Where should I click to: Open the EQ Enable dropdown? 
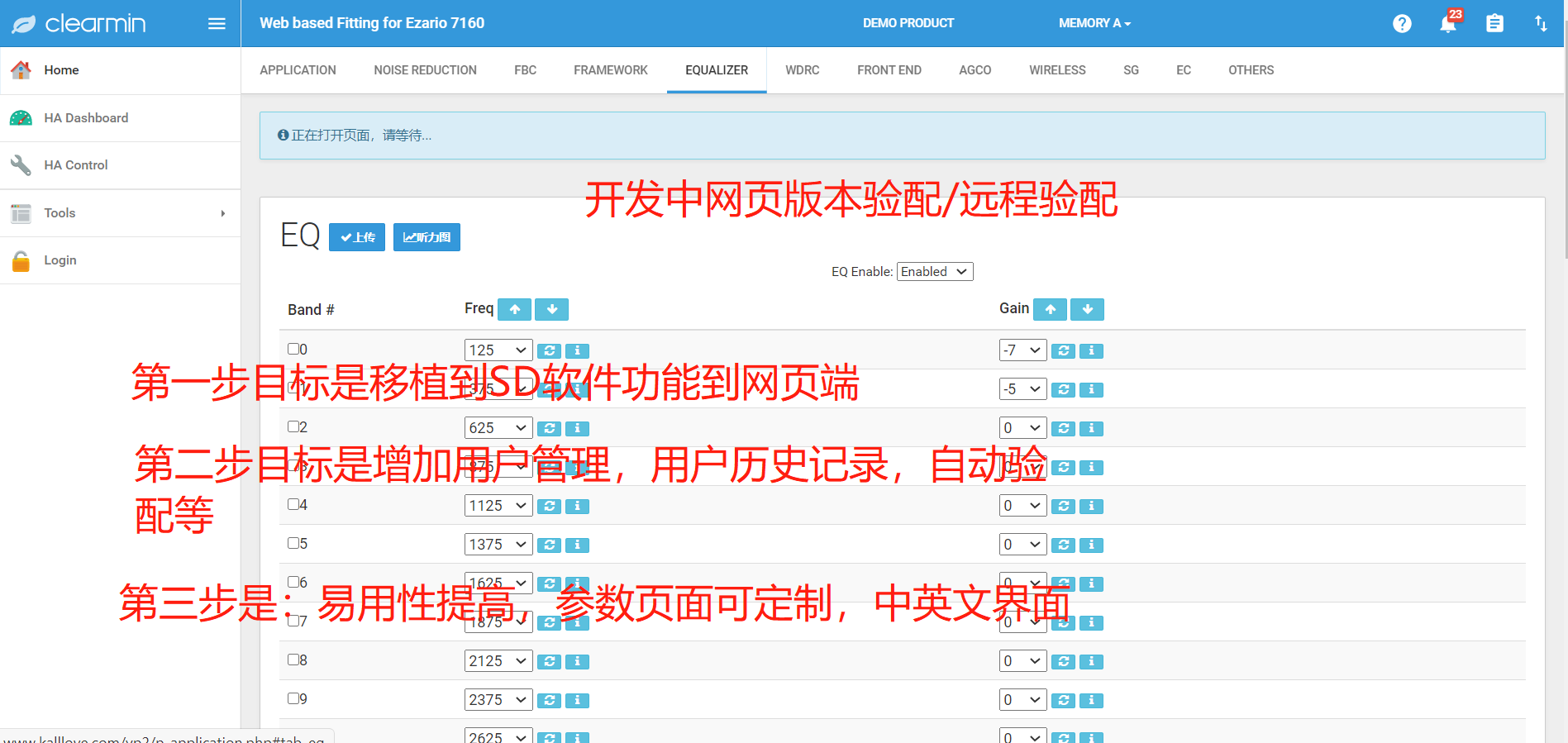[x=934, y=272]
